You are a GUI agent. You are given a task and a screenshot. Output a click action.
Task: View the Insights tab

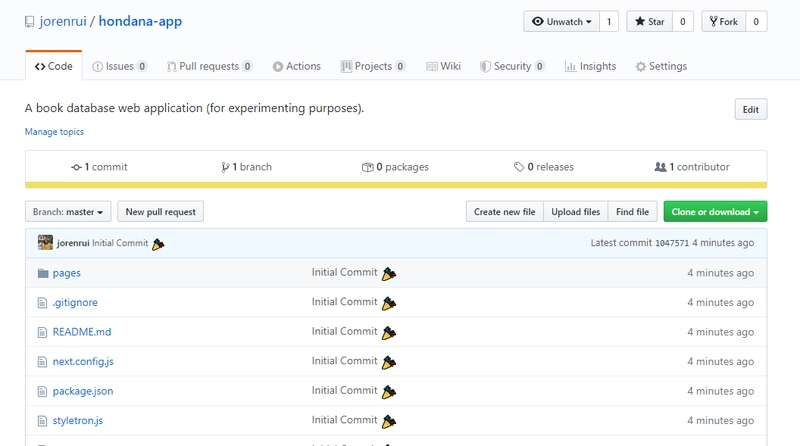point(590,66)
